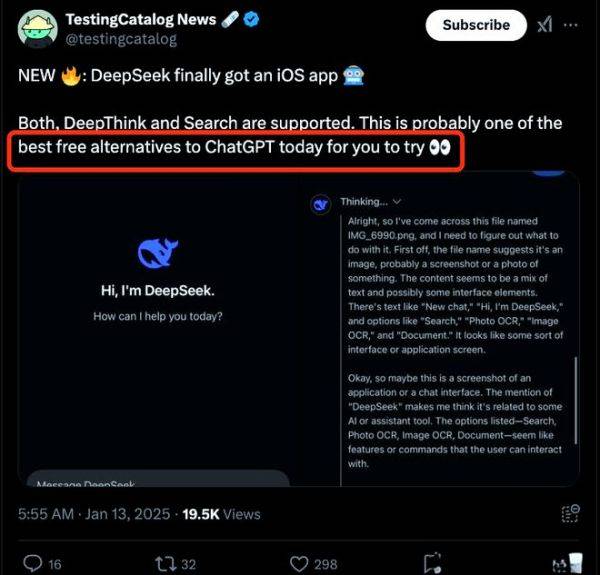
Task: Click the small DeepSeek avatar beside Thinking
Action: coord(321,204)
